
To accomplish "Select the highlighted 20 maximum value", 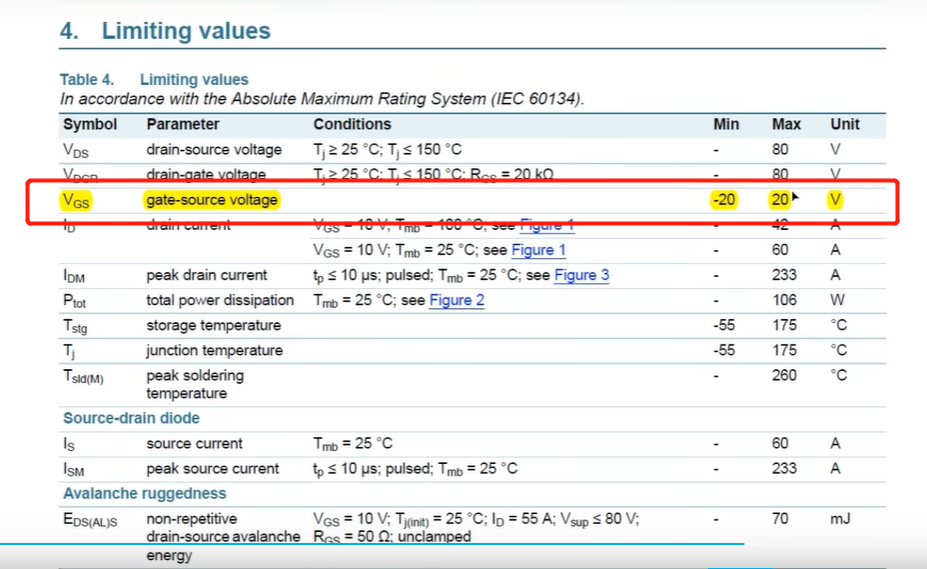I will click(780, 200).
